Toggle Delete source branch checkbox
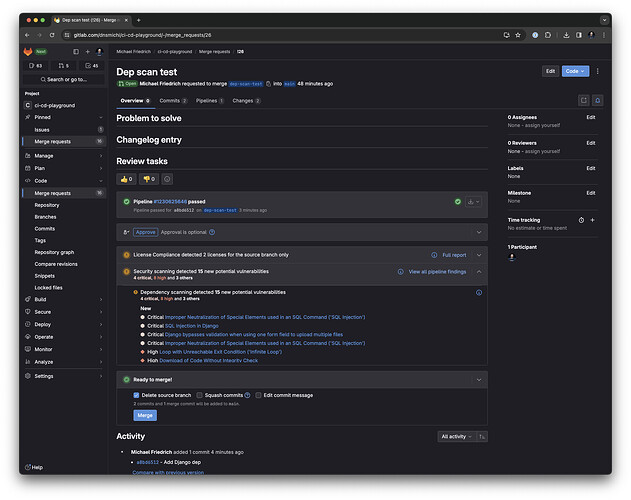The width and height of the screenshot is (631, 500). pos(136,395)
